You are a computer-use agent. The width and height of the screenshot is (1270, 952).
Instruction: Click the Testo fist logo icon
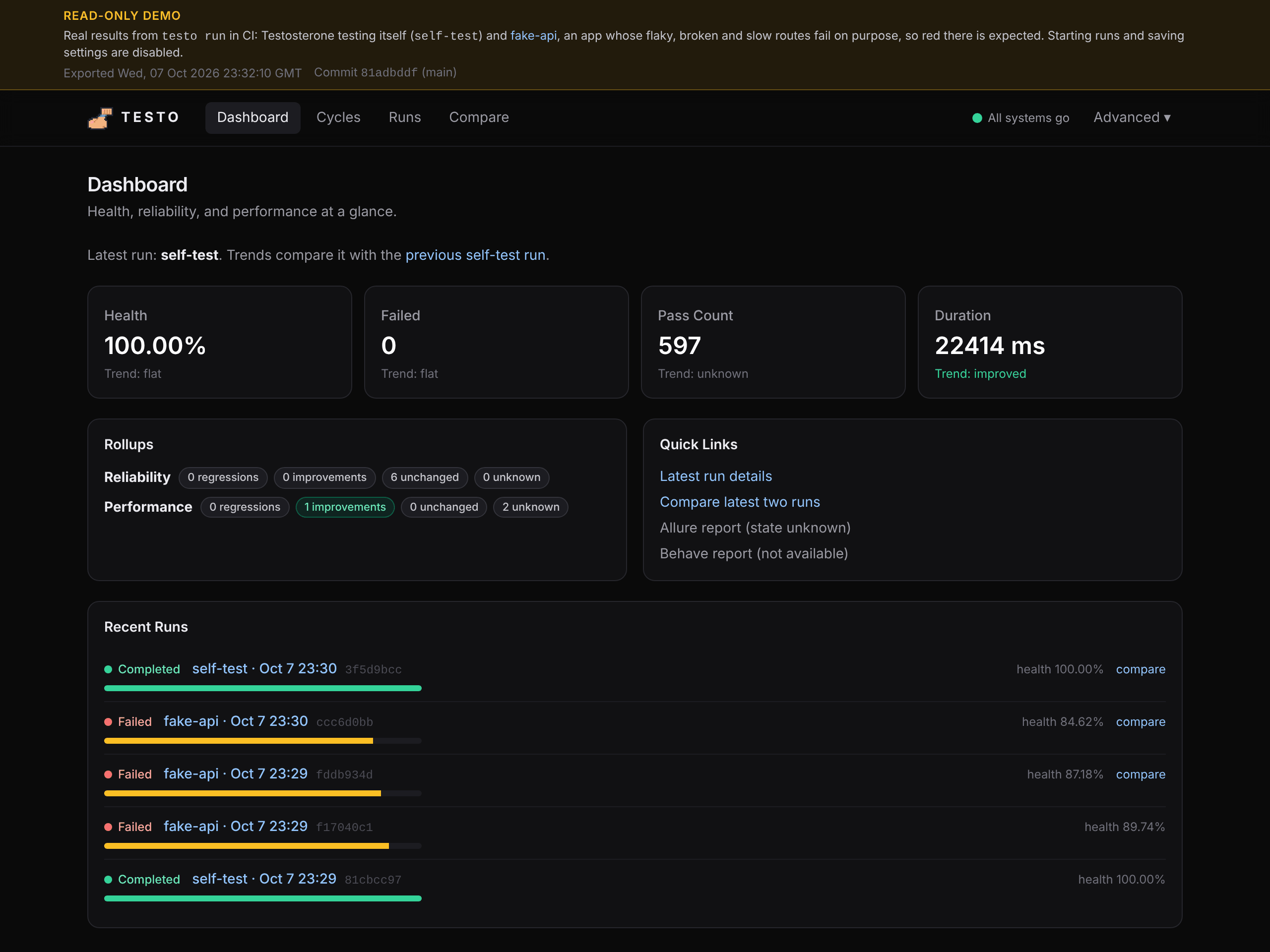click(x=100, y=118)
